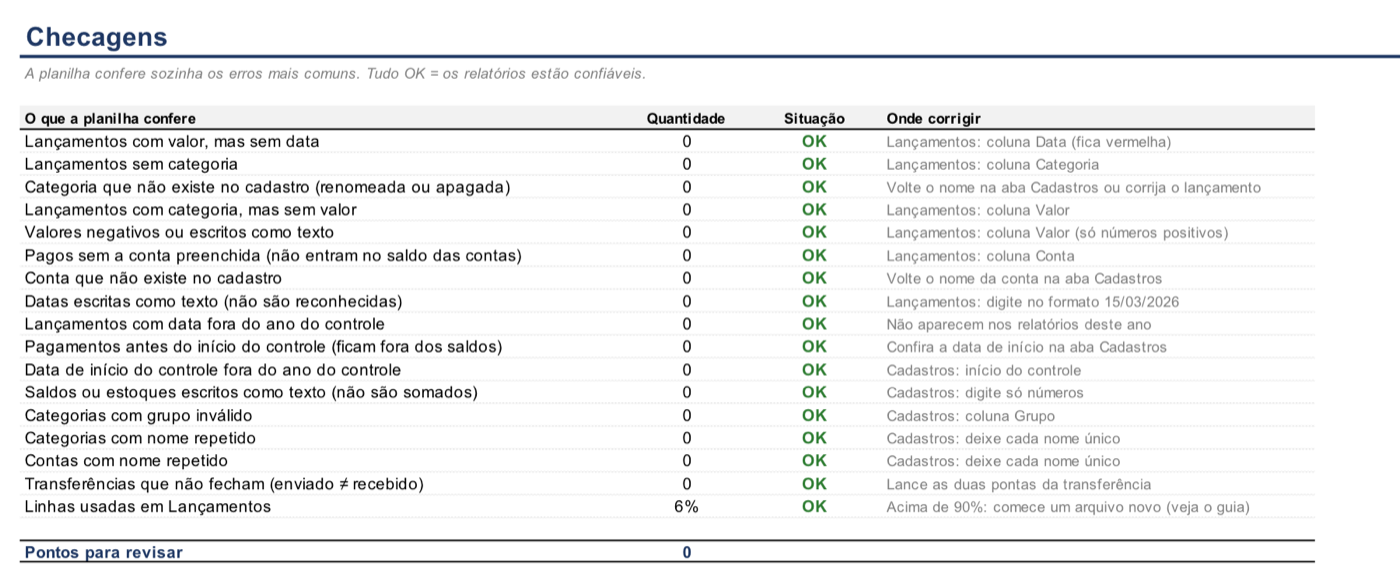Click hint 'Cadastros: início do controle'
Image resolution: width=1400 pixels, height=564 pixels.
pos(983,370)
